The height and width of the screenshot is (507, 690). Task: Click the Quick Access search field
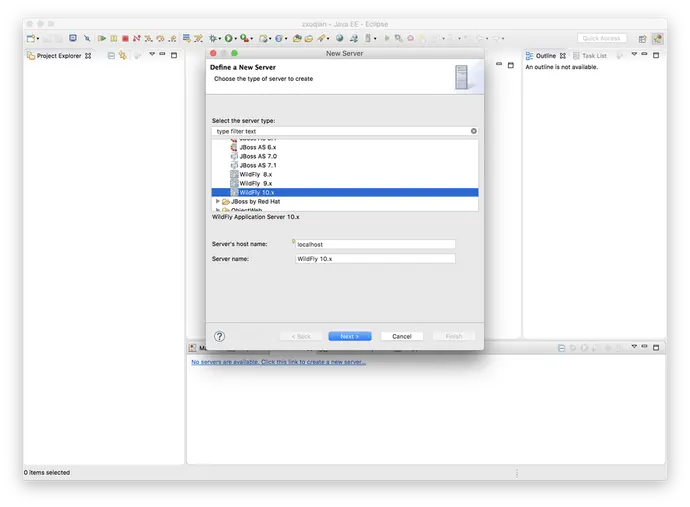pos(602,38)
